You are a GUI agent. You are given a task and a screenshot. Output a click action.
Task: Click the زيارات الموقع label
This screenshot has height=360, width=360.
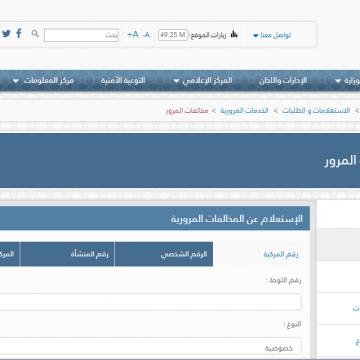coord(209,35)
